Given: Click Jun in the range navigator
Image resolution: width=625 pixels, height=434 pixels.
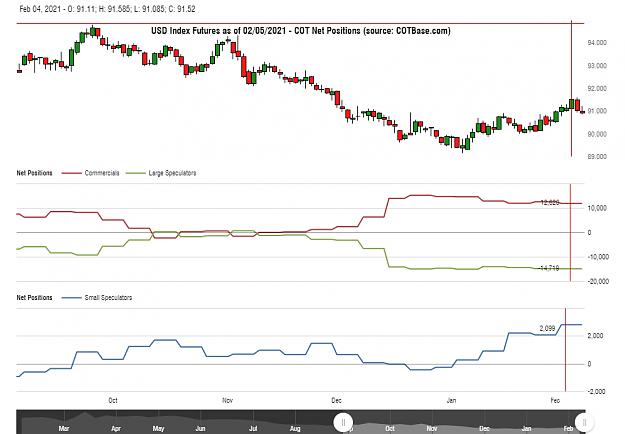Looking at the screenshot, I should [x=200, y=428].
